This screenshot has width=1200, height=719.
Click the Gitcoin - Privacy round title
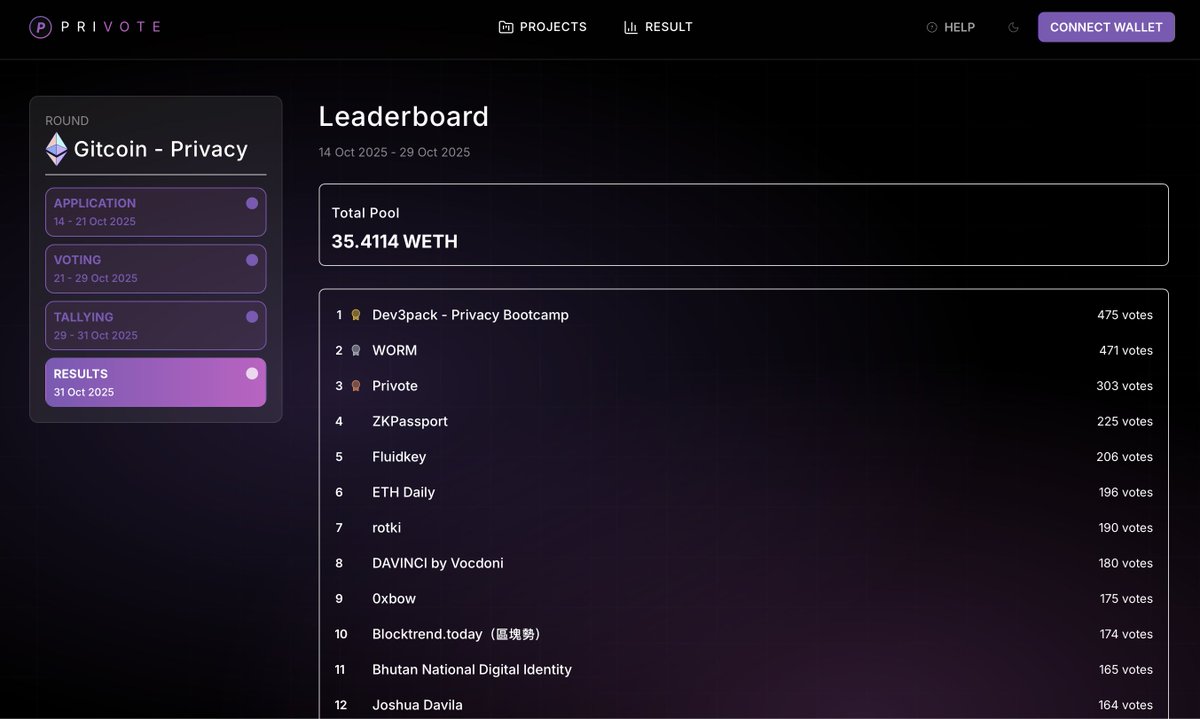click(160, 149)
